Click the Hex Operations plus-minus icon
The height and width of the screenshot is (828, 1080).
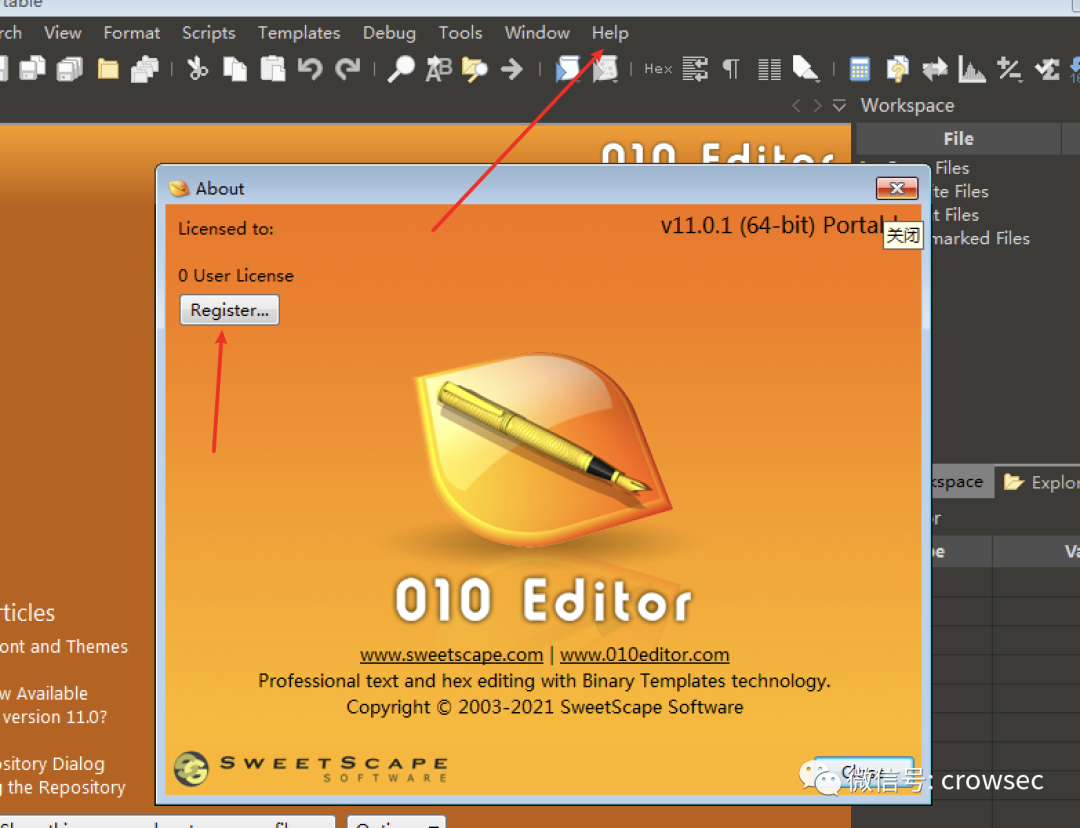click(x=1009, y=69)
